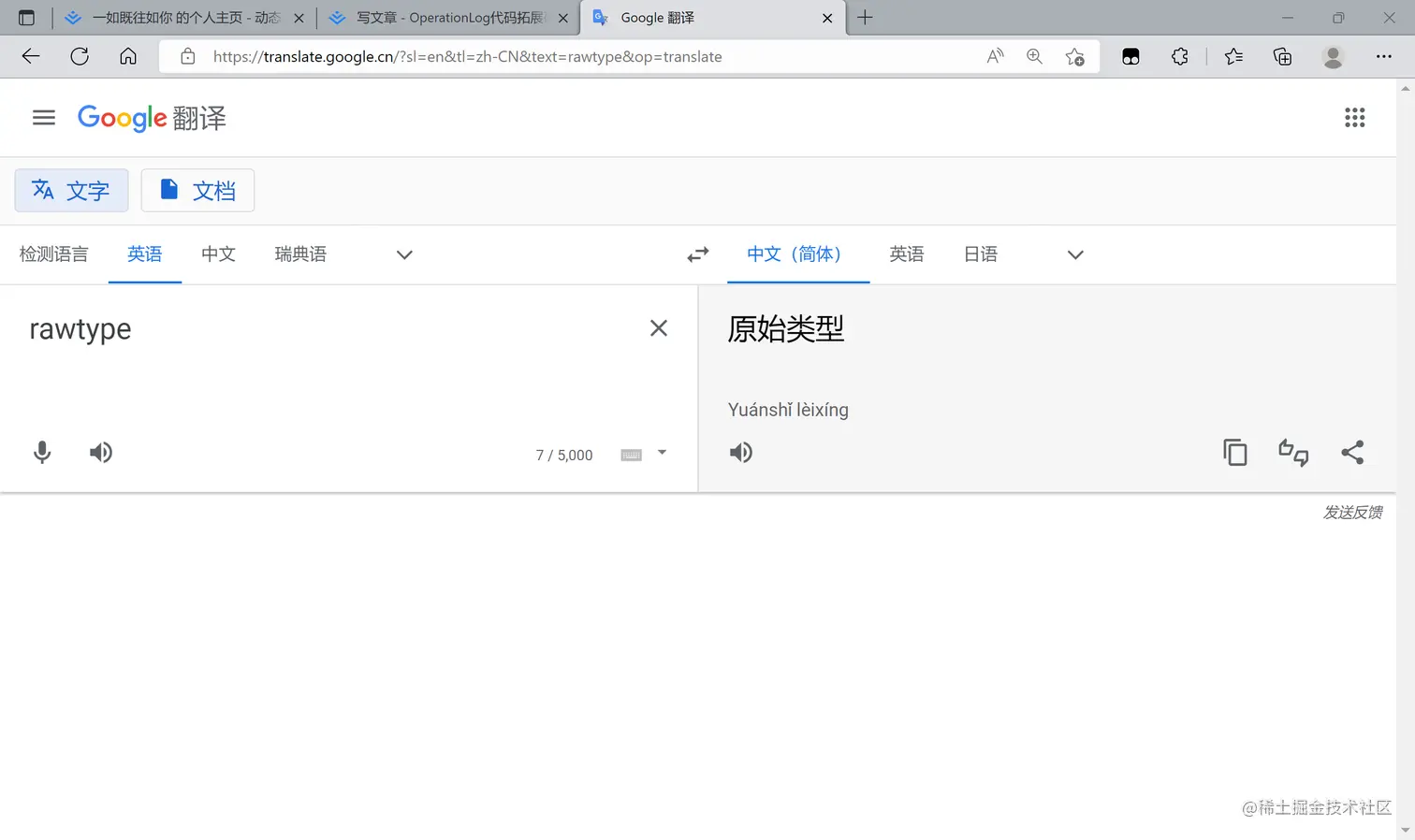This screenshot has width=1415, height=840.
Task: Open browser collections
Action: coord(1283,56)
